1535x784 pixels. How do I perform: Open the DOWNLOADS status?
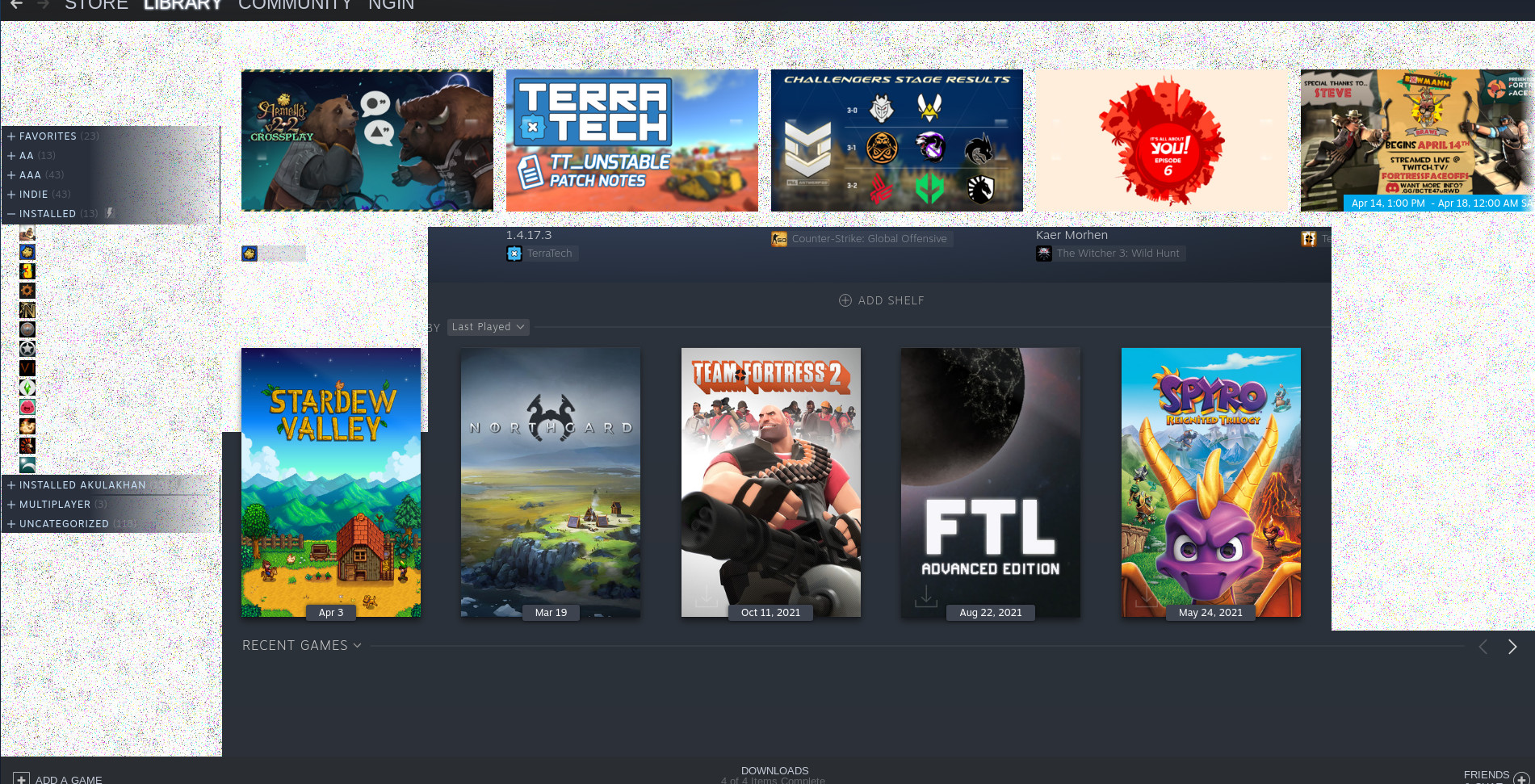(774, 775)
